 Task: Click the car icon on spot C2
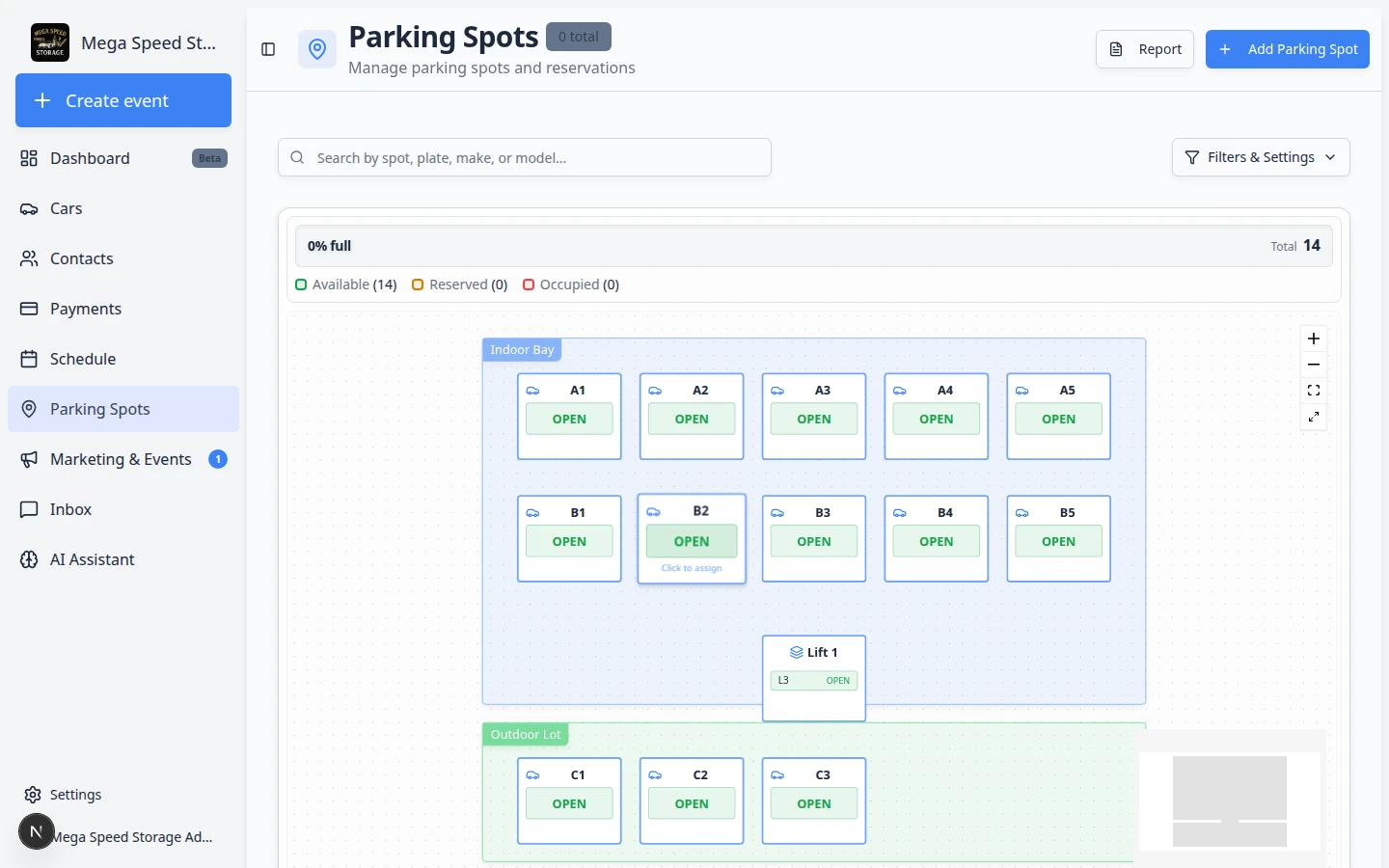(x=655, y=775)
